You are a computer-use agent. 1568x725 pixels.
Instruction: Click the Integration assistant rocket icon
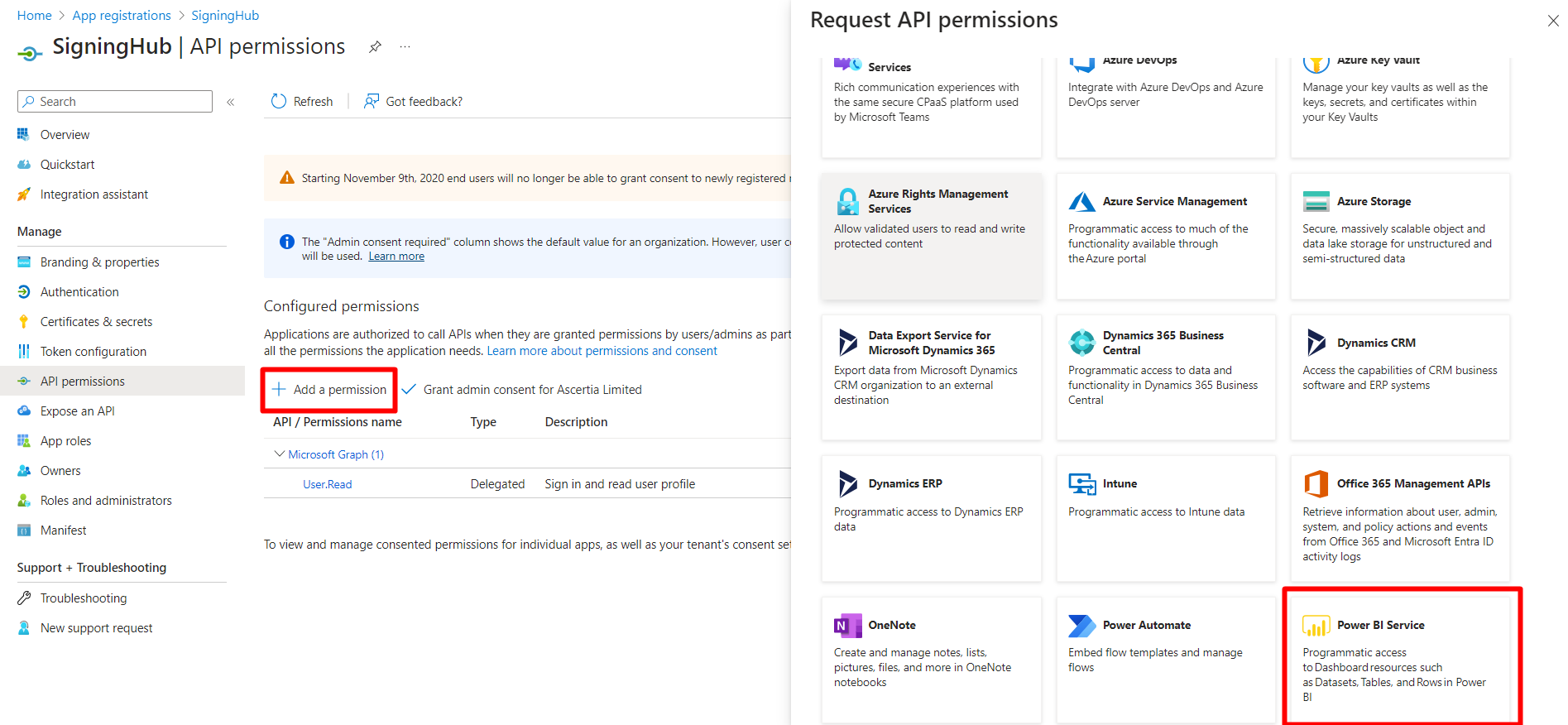coord(24,194)
